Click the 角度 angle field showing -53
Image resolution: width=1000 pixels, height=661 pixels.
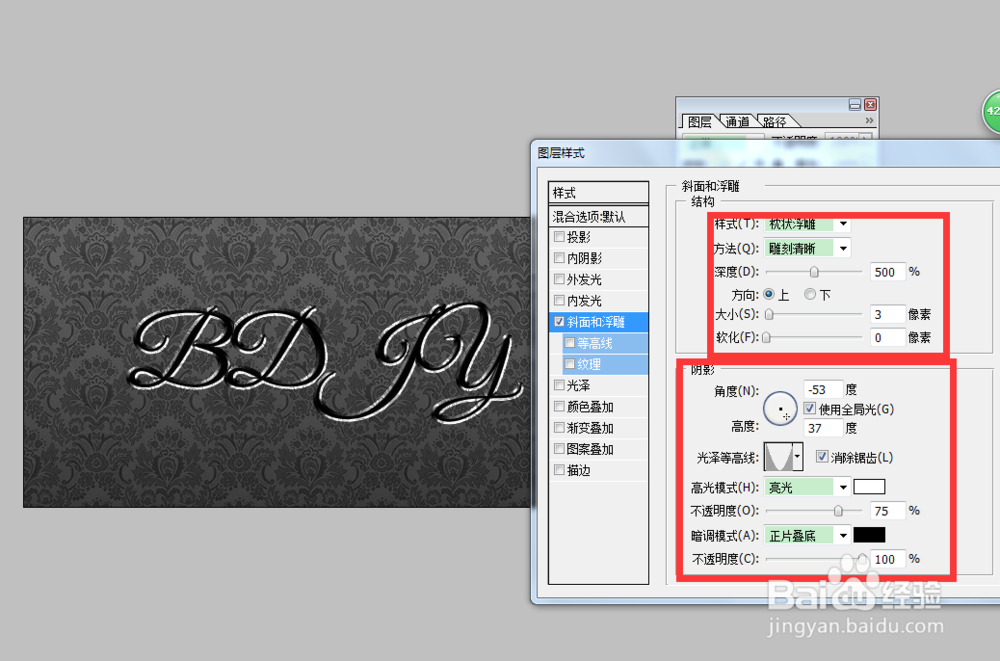coord(823,389)
